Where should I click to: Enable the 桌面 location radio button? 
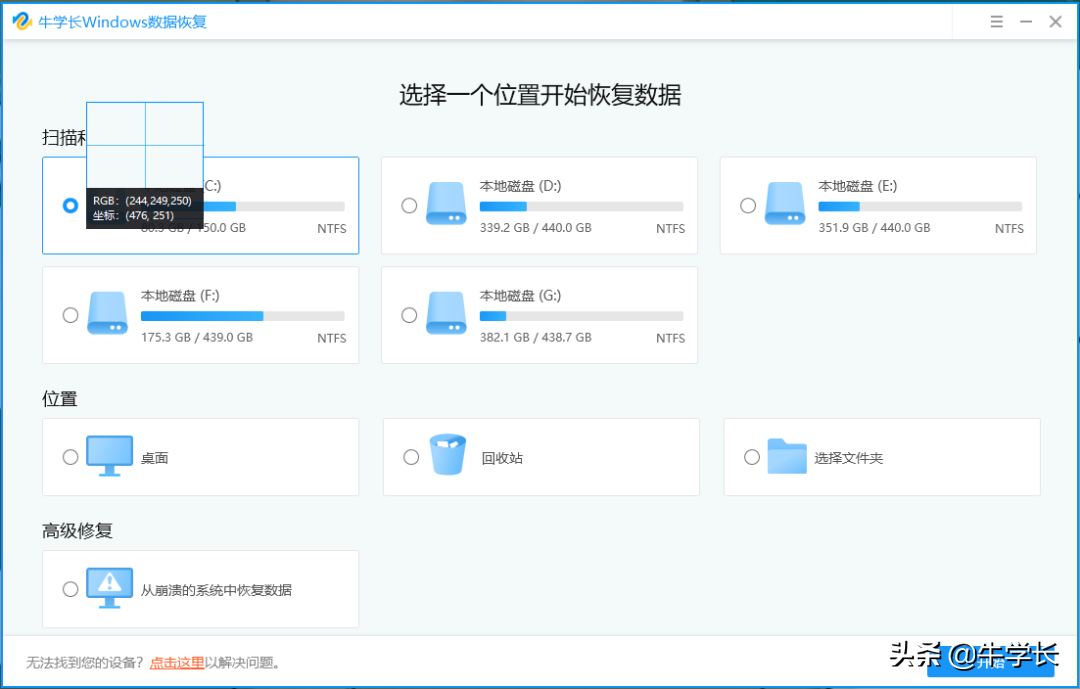click(70, 455)
